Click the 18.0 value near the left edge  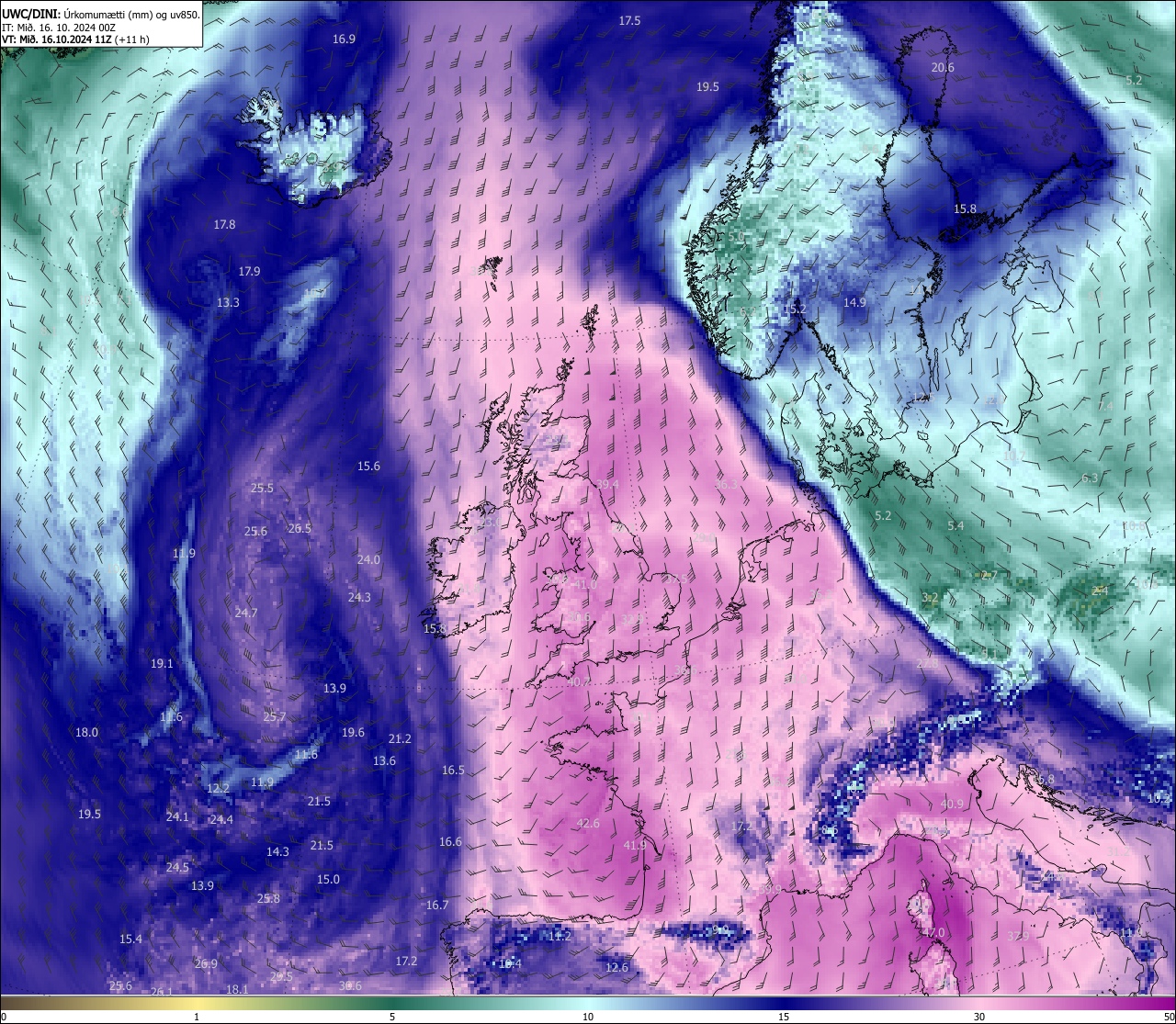[x=86, y=733]
